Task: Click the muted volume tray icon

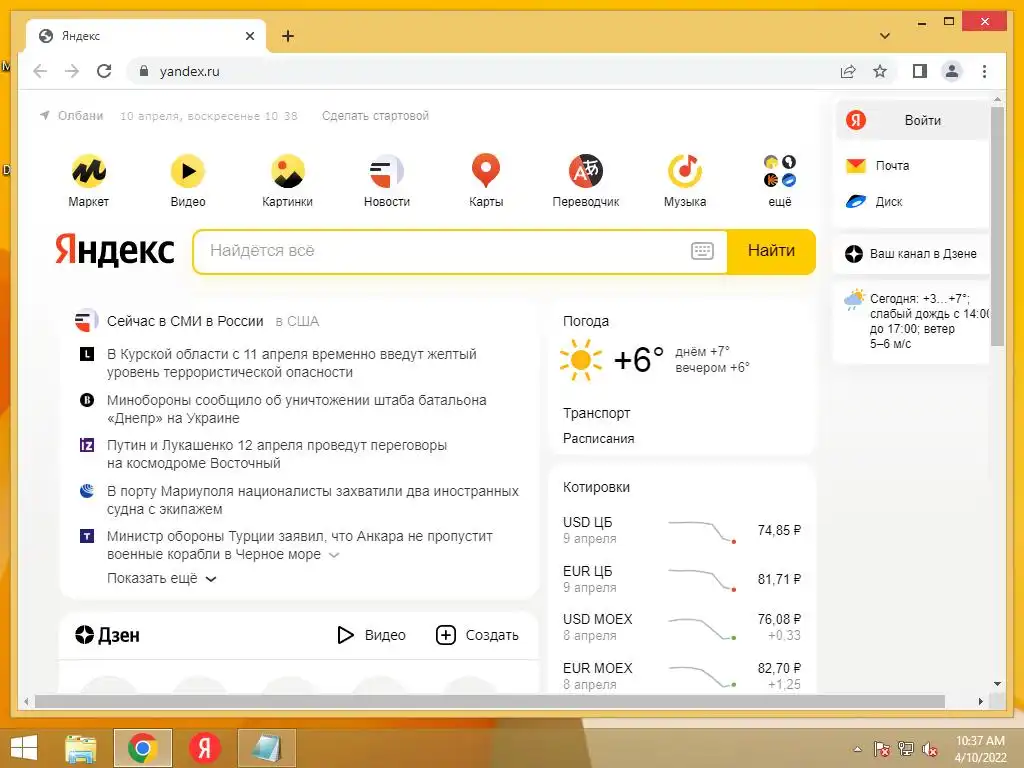Action: (929, 749)
